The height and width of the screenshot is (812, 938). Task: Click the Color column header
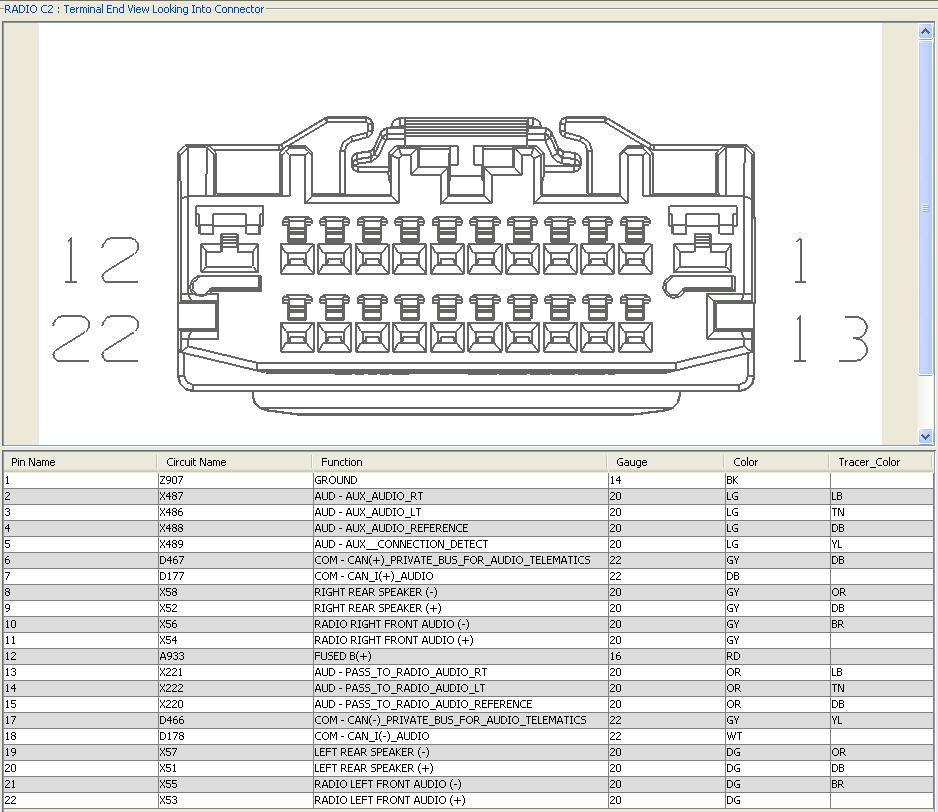pyautogui.click(x=776, y=462)
